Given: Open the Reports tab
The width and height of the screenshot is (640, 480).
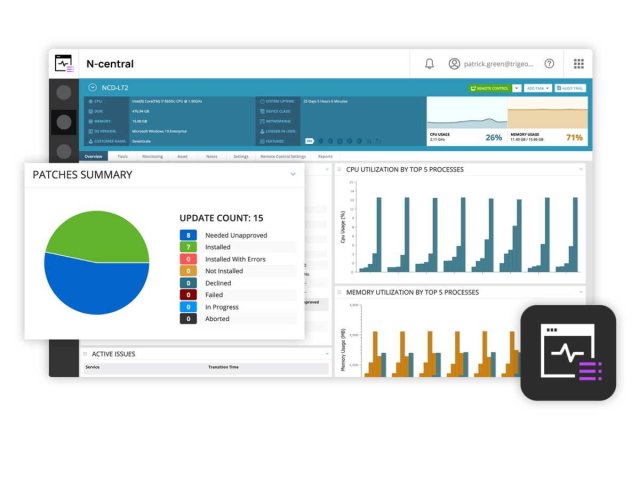Looking at the screenshot, I should tap(325, 156).
